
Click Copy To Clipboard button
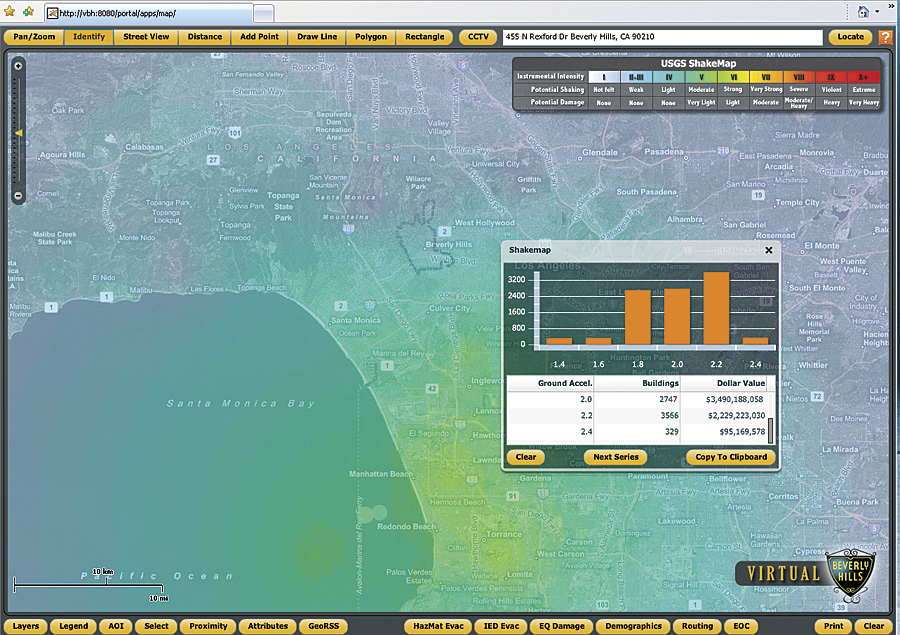(731, 457)
